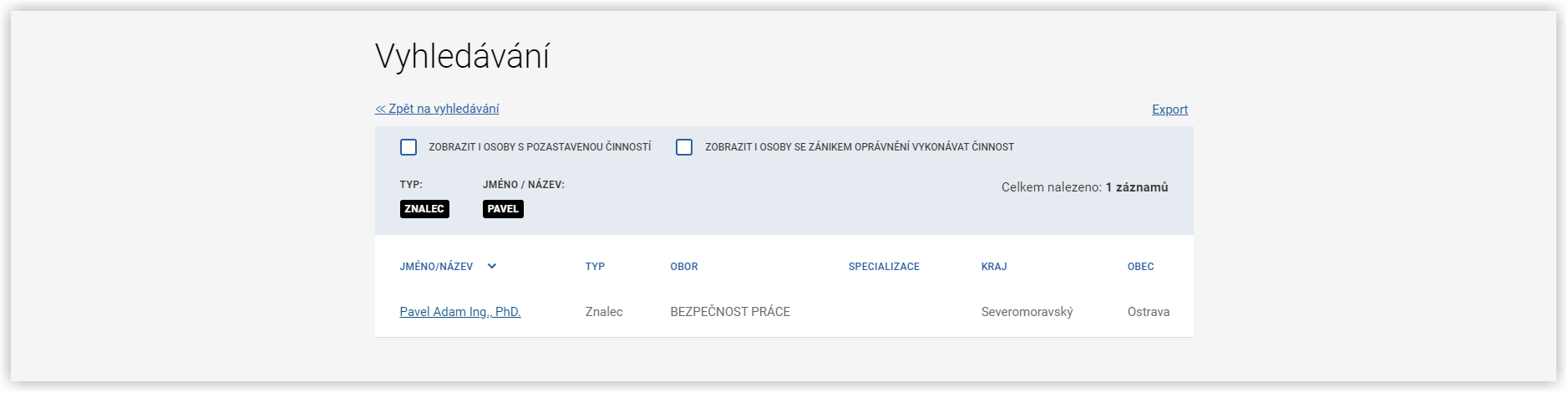This screenshot has height=393, width=1568.
Task: Click the sort chevron beside JMÉNO/NÁZEV
Action: point(491,267)
